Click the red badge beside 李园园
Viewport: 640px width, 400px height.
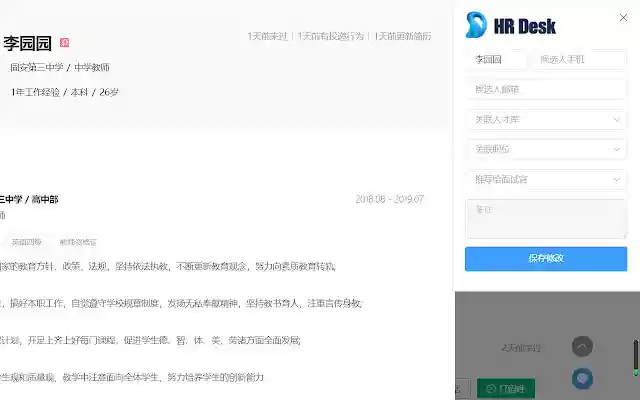tap(64, 42)
